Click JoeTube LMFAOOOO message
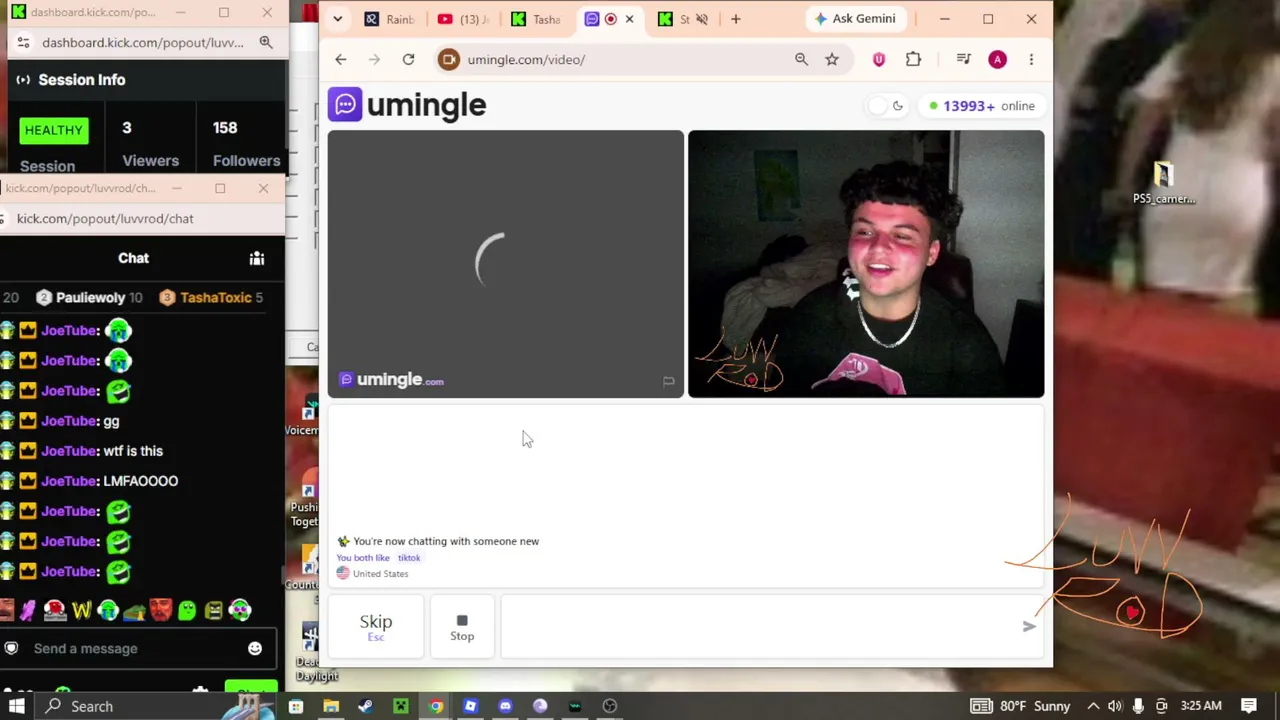Image resolution: width=1280 pixels, height=720 pixels. [x=141, y=481]
